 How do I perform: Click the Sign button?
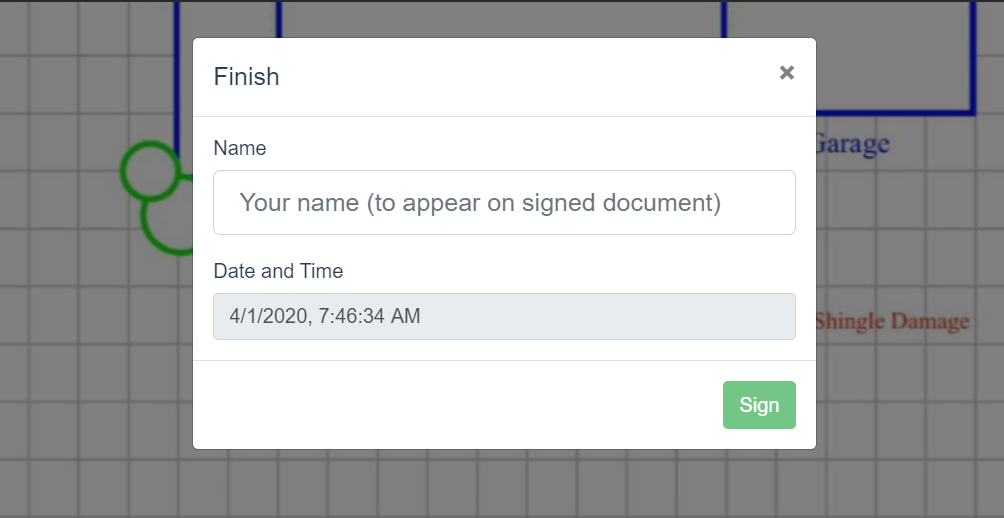(x=759, y=405)
